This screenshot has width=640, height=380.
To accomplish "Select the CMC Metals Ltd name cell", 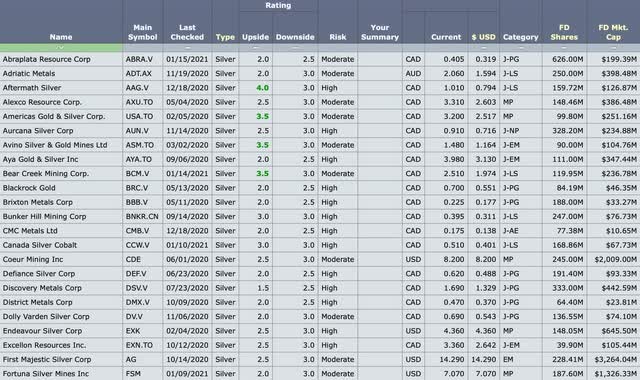I will click(x=30, y=231).
